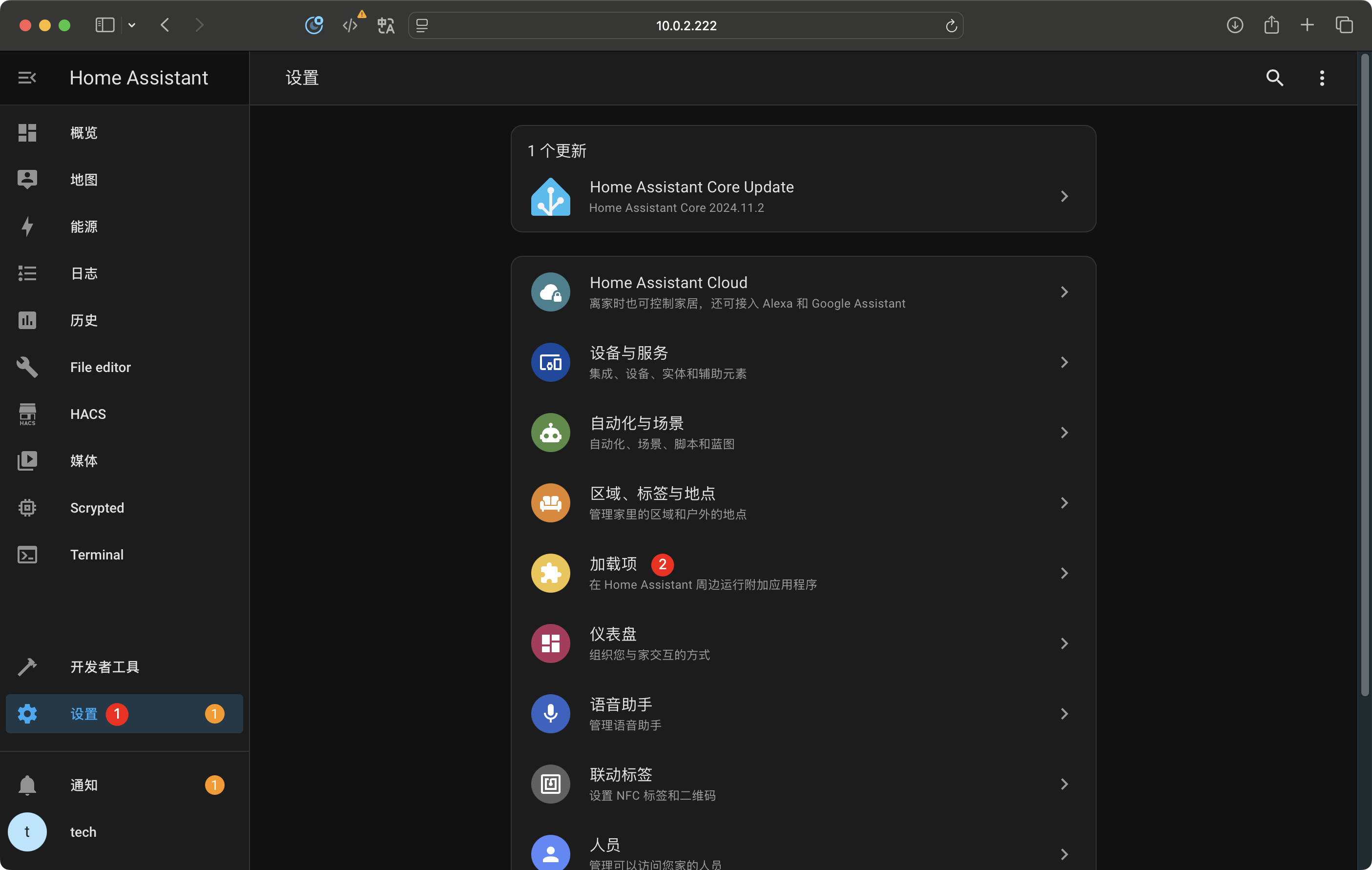Open the 媒体 media play icon
Image resolution: width=1372 pixels, height=870 pixels.
(27, 461)
